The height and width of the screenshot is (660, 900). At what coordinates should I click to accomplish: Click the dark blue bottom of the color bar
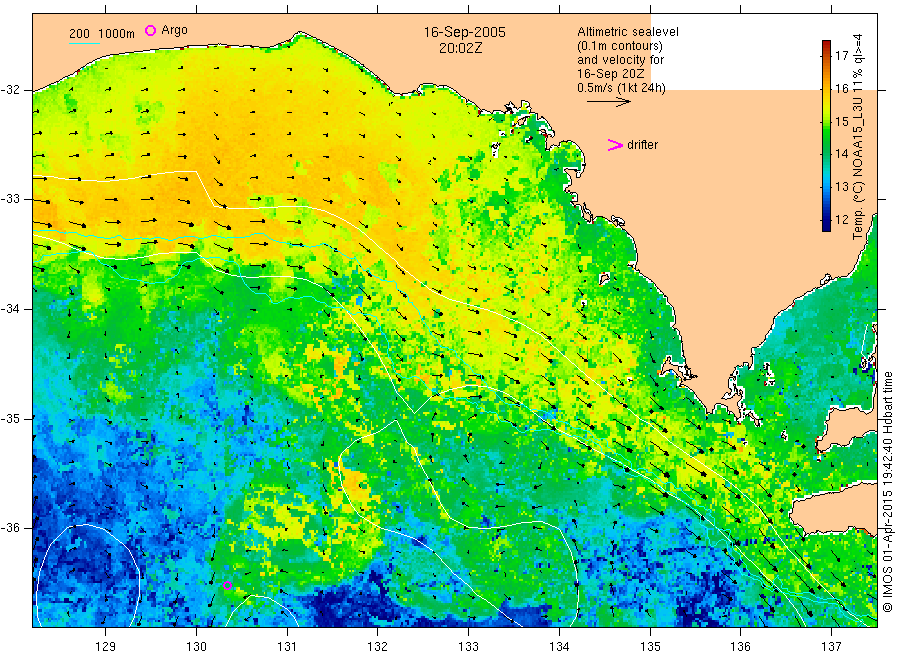tap(826, 227)
